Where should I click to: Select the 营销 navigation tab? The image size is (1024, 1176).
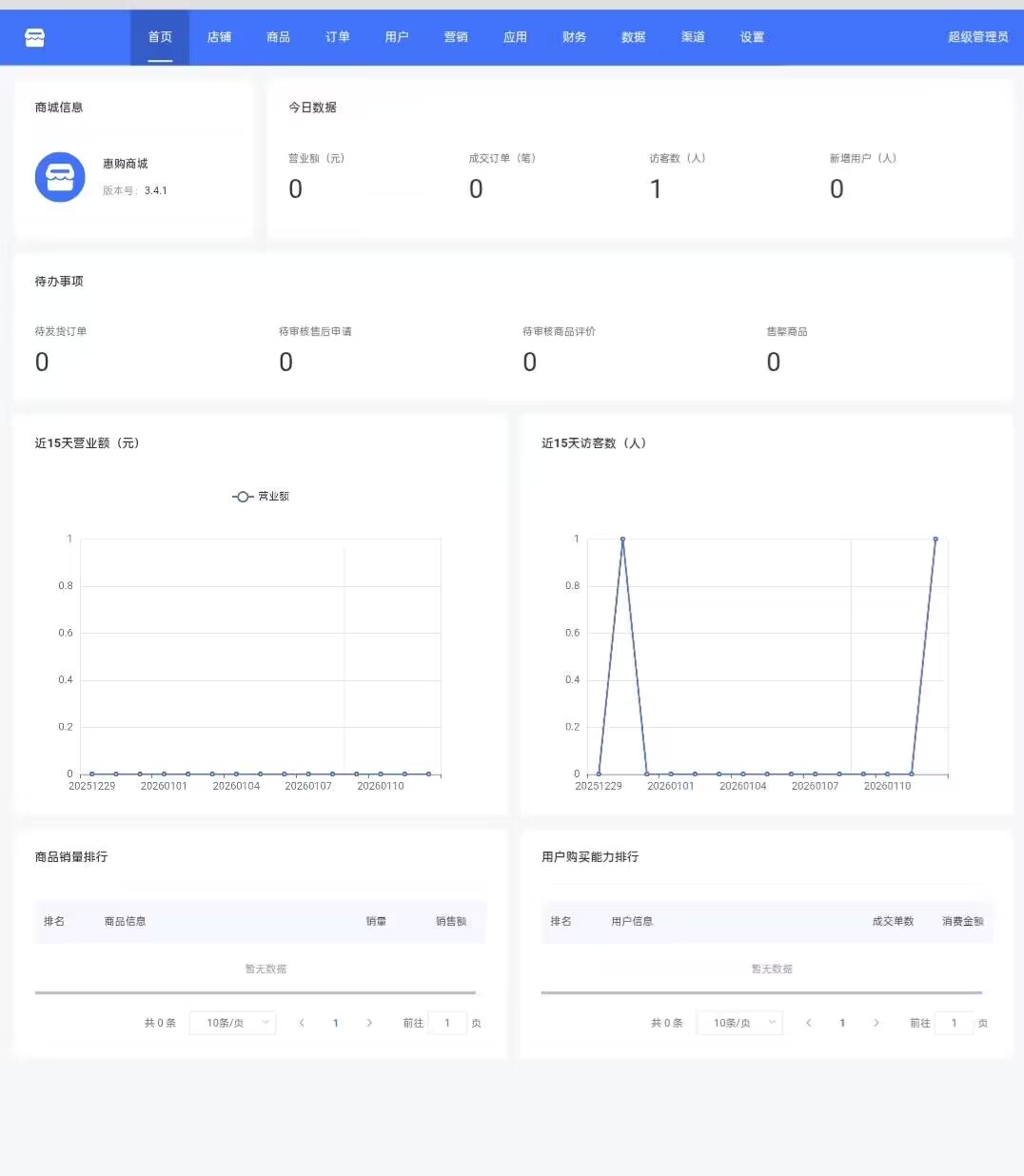(456, 37)
